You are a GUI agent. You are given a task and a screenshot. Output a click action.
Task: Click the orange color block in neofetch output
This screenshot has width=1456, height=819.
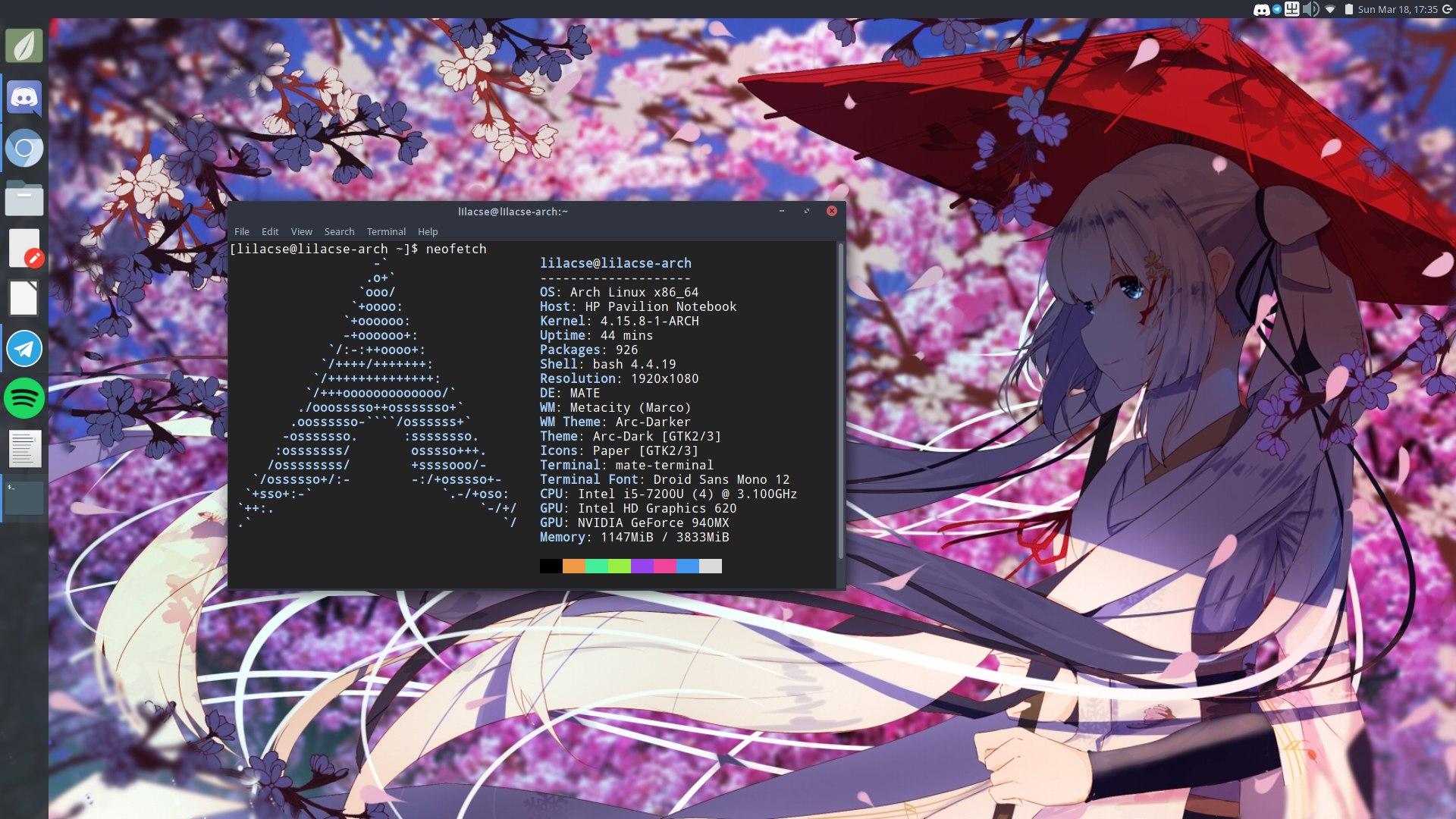(574, 566)
